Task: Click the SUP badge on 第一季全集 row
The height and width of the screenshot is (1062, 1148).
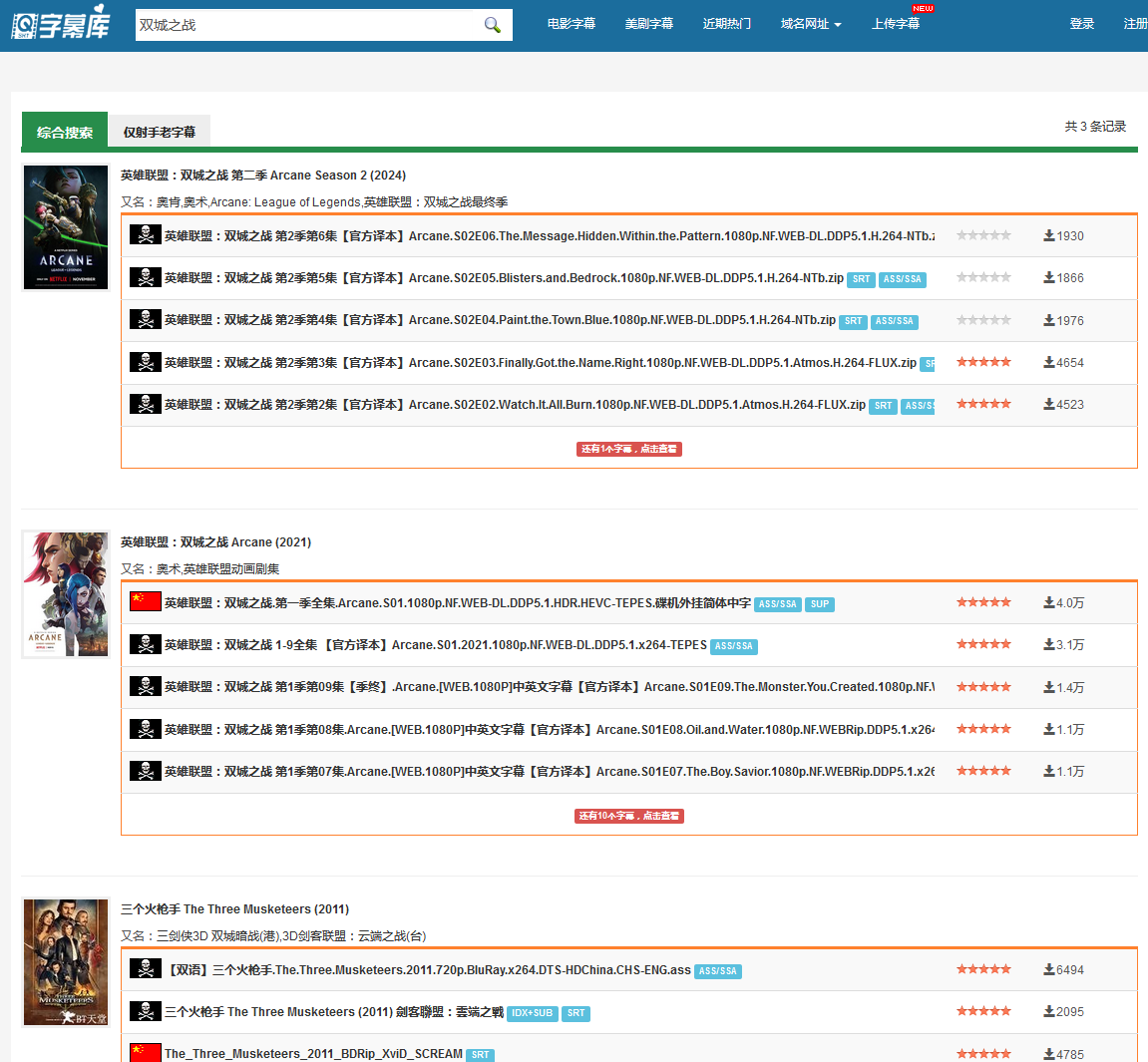Action: click(x=820, y=604)
